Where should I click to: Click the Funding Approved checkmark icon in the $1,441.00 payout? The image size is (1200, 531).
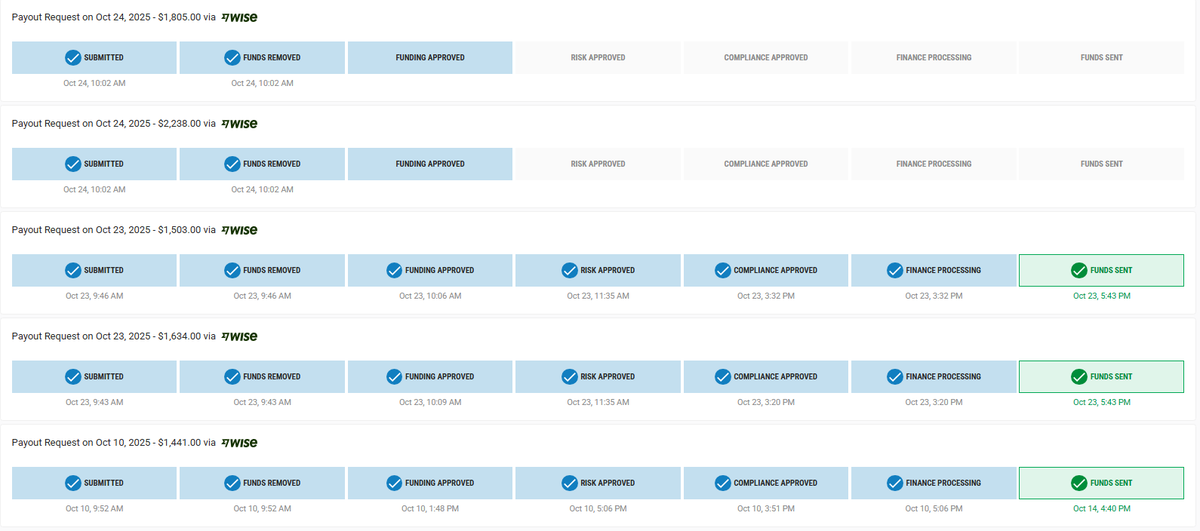coord(394,483)
